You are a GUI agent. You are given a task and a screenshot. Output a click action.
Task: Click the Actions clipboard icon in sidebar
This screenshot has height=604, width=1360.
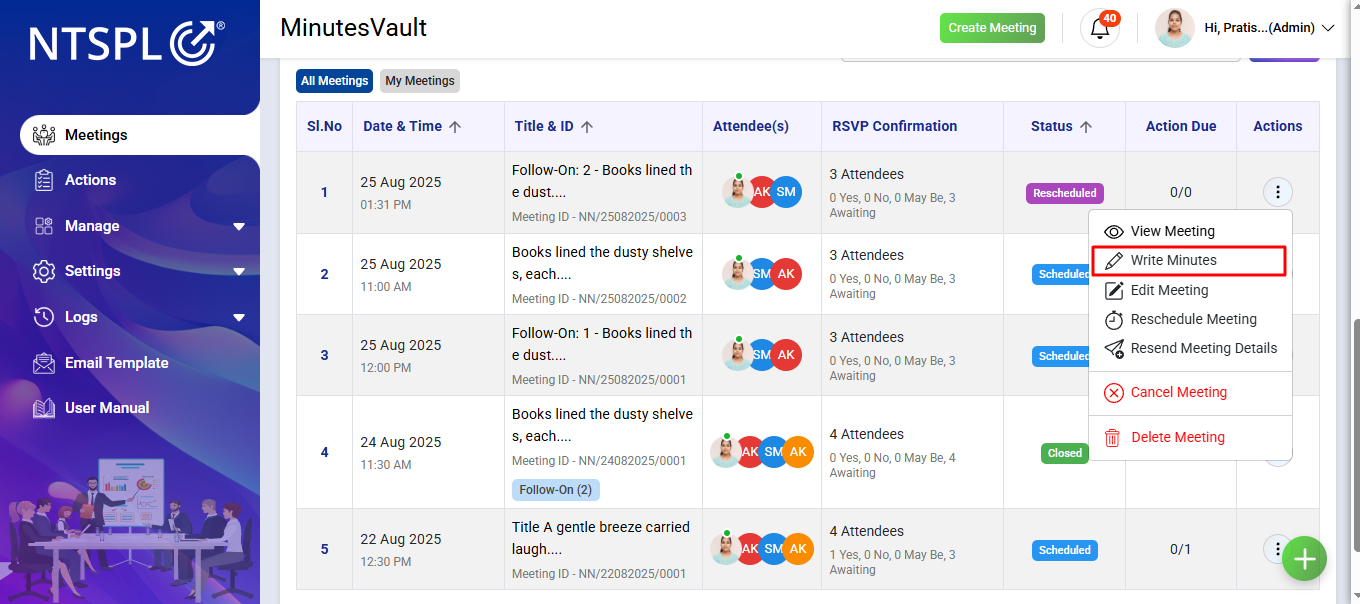(x=43, y=180)
